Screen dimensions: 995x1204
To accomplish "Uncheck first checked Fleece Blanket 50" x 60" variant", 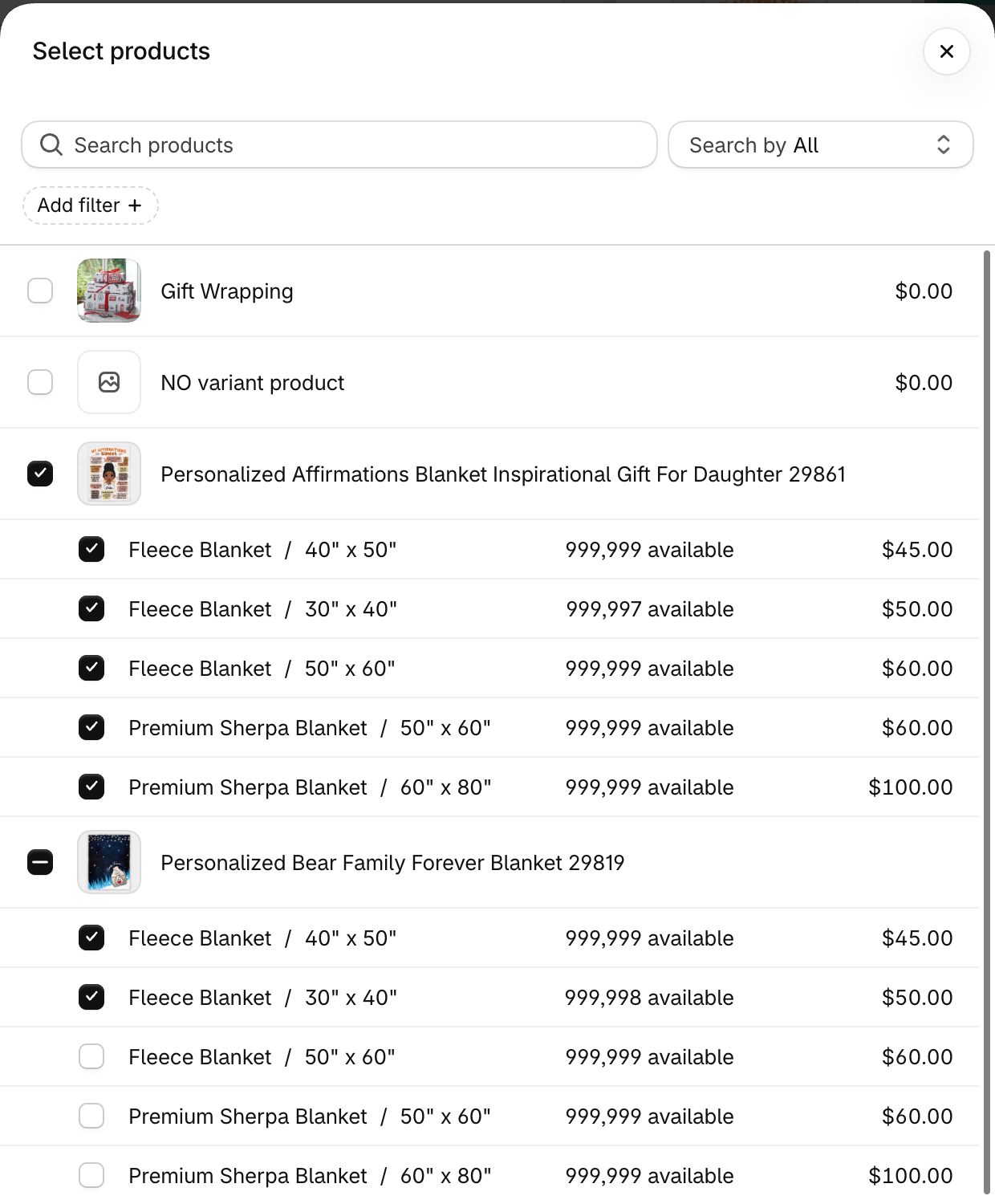I will tap(91, 668).
